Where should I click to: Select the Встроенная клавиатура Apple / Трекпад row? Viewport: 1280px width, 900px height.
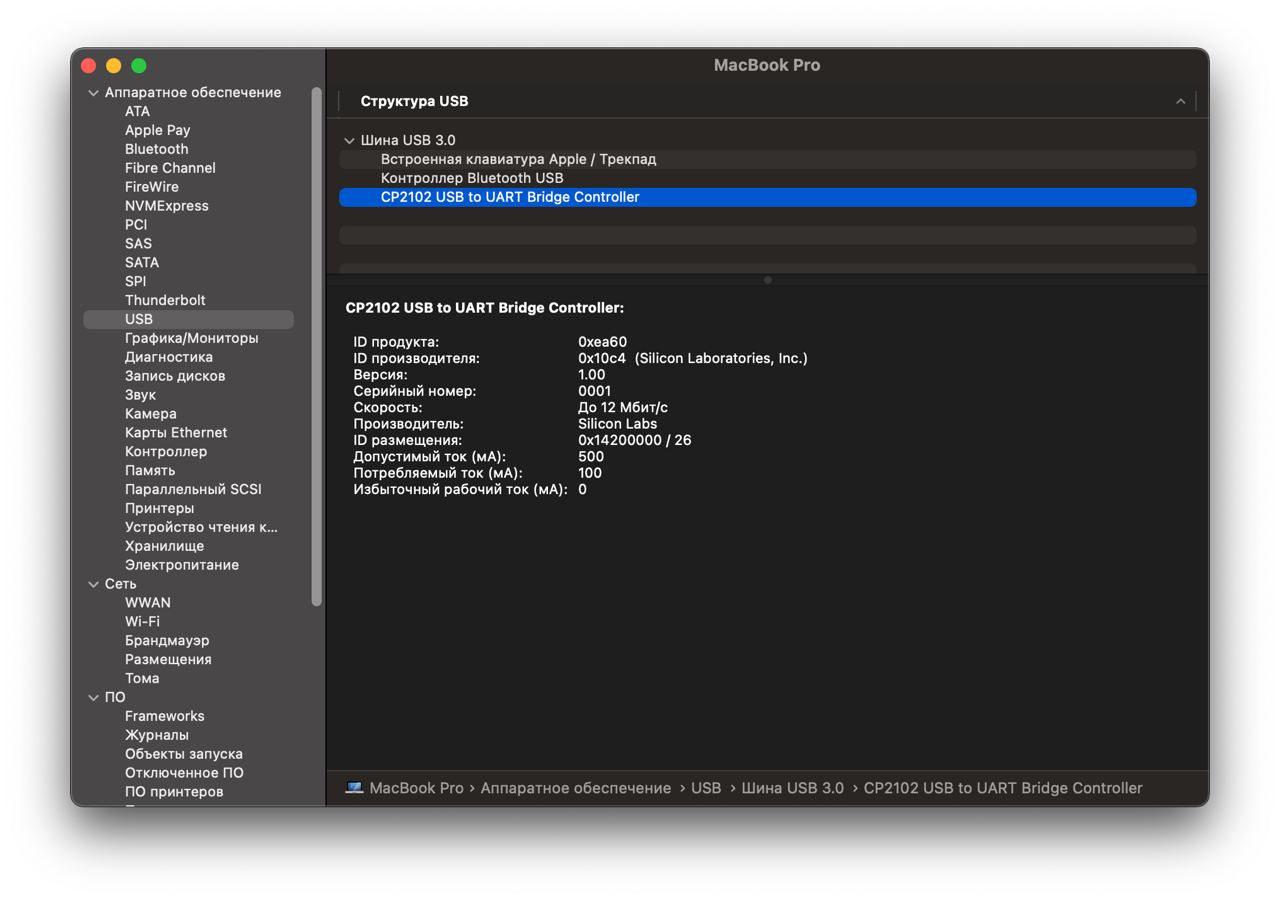point(518,159)
